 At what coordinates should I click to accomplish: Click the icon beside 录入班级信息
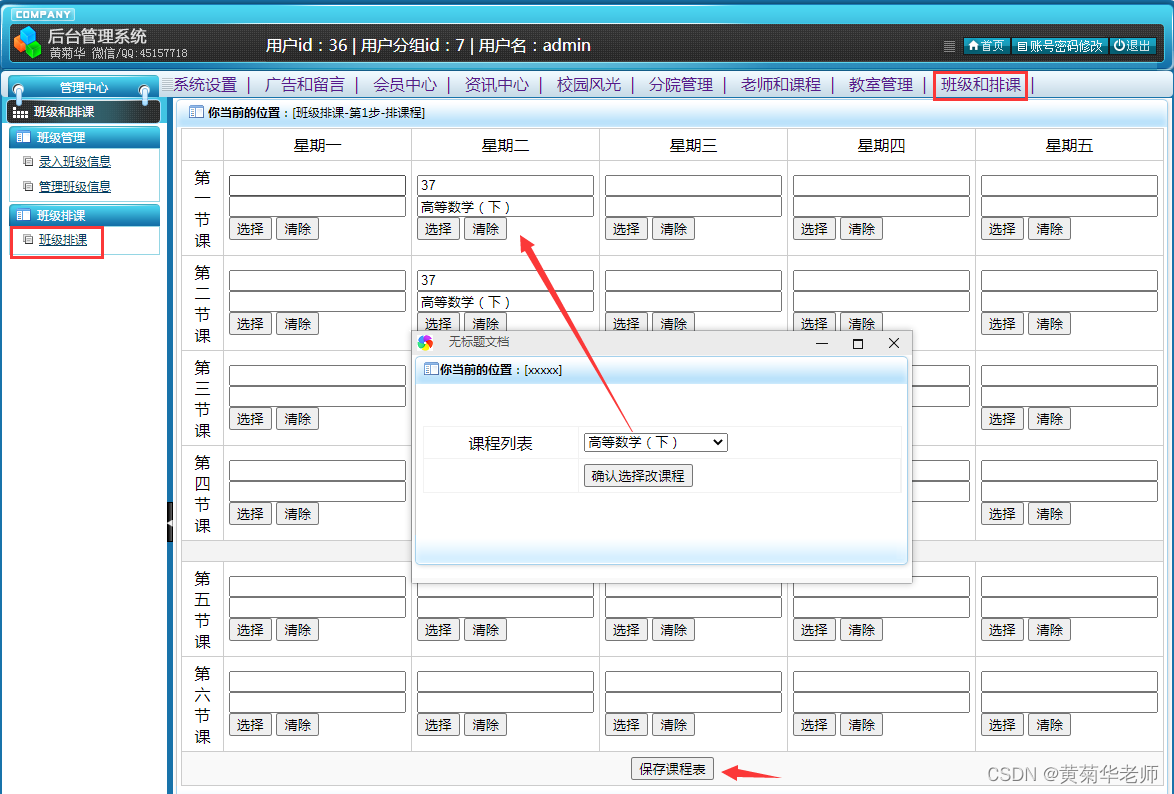28,161
